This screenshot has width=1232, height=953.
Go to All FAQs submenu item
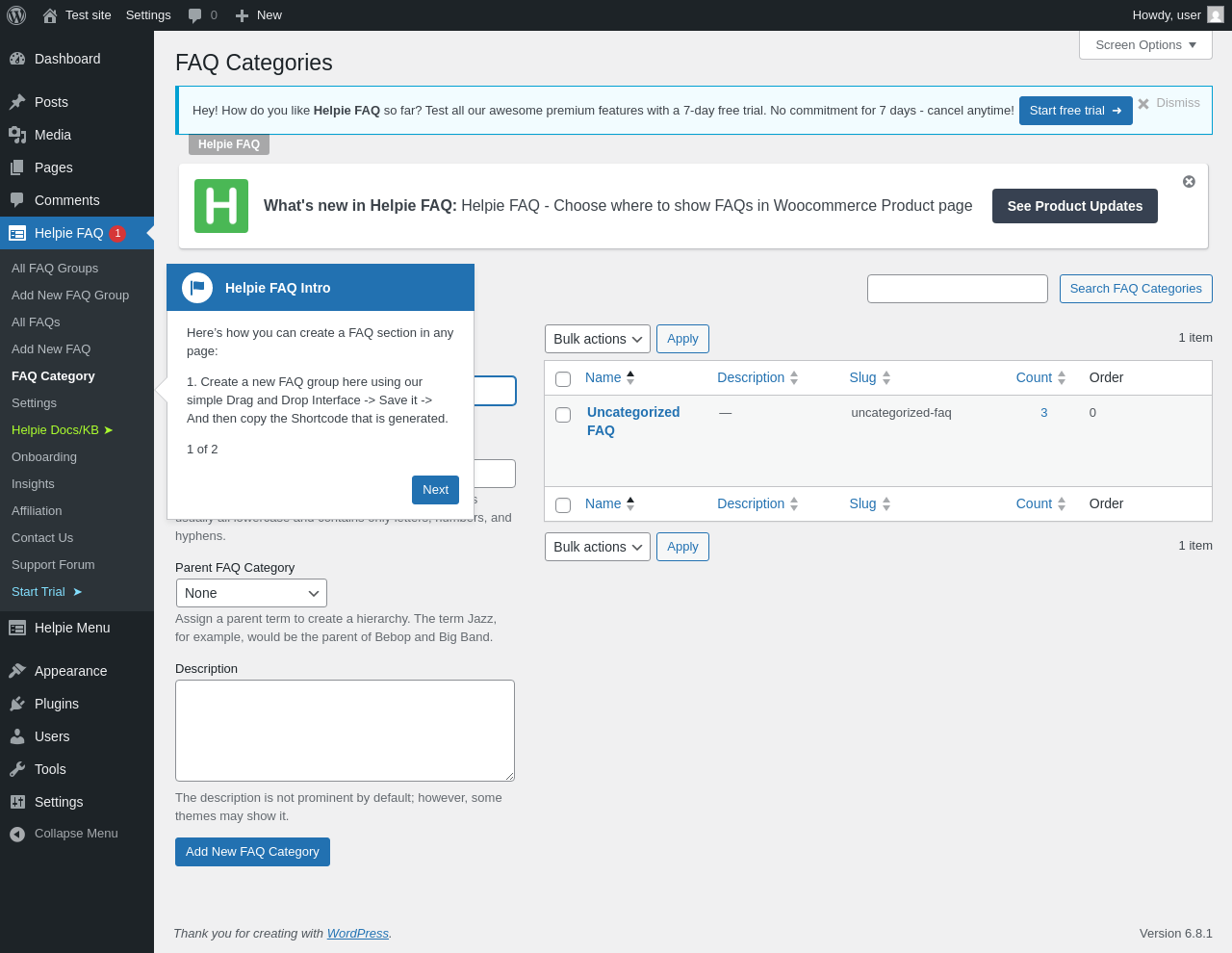pyautogui.click(x=36, y=322)
